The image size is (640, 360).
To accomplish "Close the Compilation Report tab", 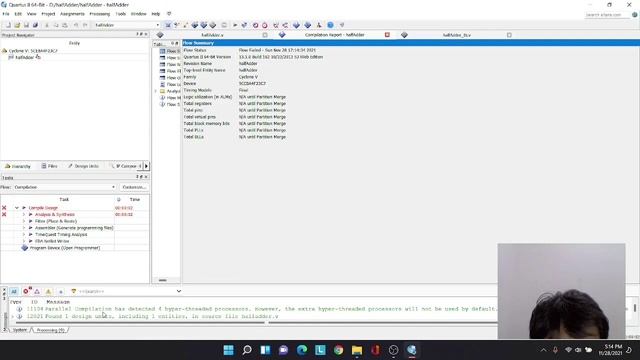I will [387, 35].
